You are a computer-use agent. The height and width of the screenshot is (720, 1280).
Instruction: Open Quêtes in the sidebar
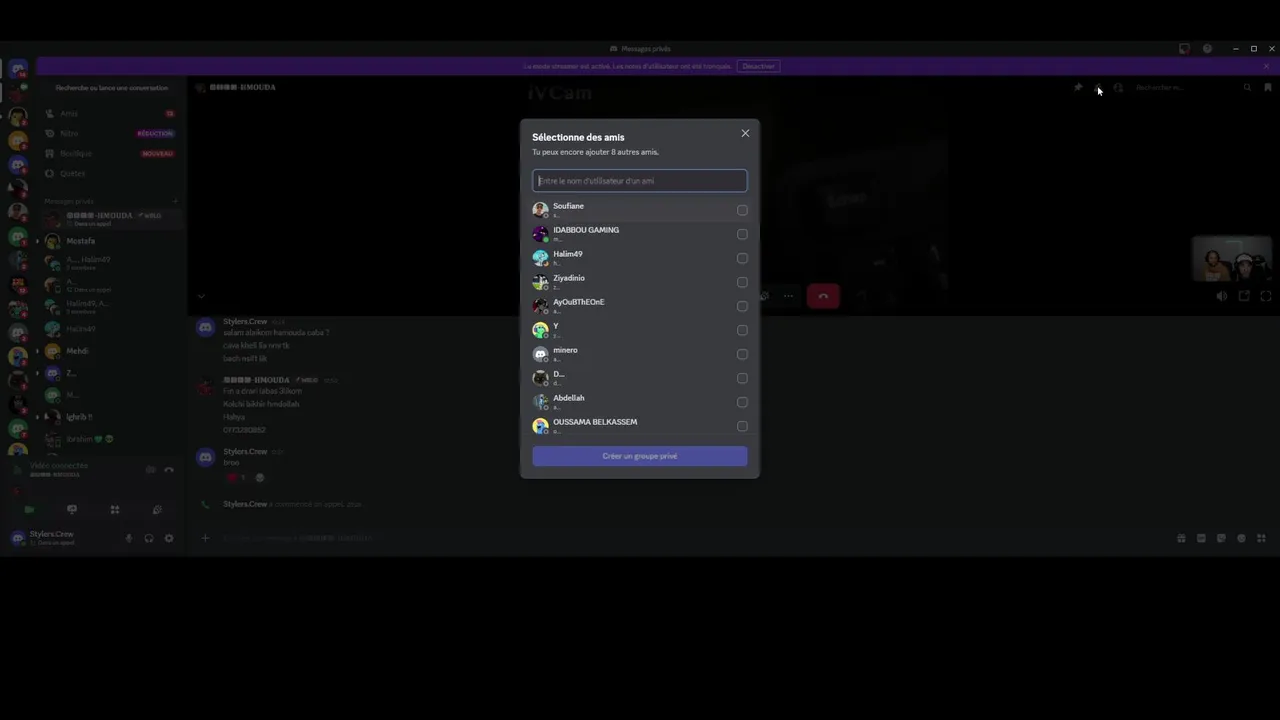coord(110,174)
